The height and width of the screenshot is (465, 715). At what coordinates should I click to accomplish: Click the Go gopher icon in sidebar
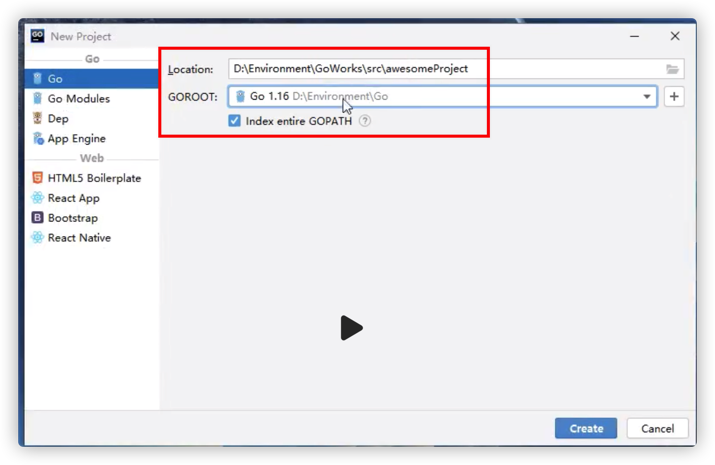(x=37, y=78)
